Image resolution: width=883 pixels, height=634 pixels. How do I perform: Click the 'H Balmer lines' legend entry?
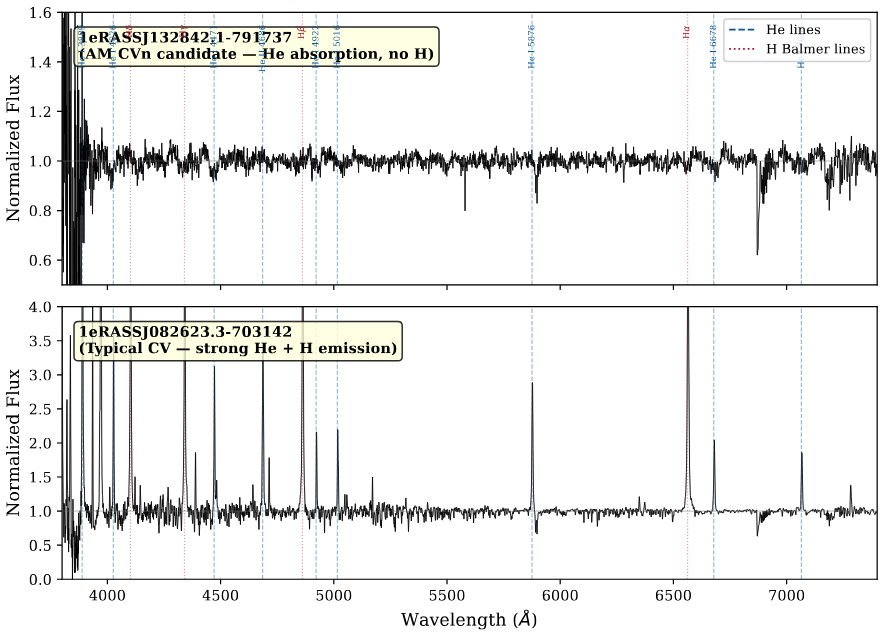pos(817,49)
